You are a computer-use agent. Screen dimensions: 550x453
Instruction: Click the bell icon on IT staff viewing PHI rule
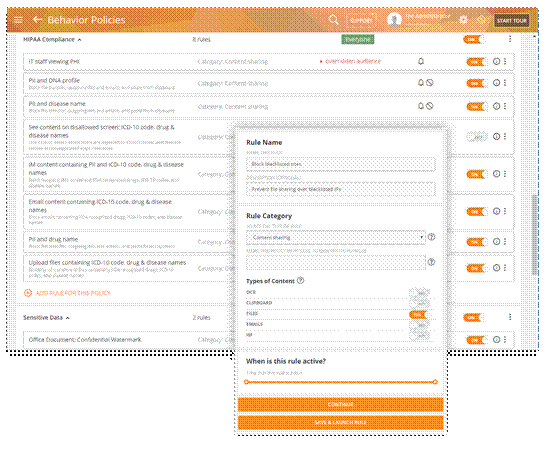(x=421, y=61)
